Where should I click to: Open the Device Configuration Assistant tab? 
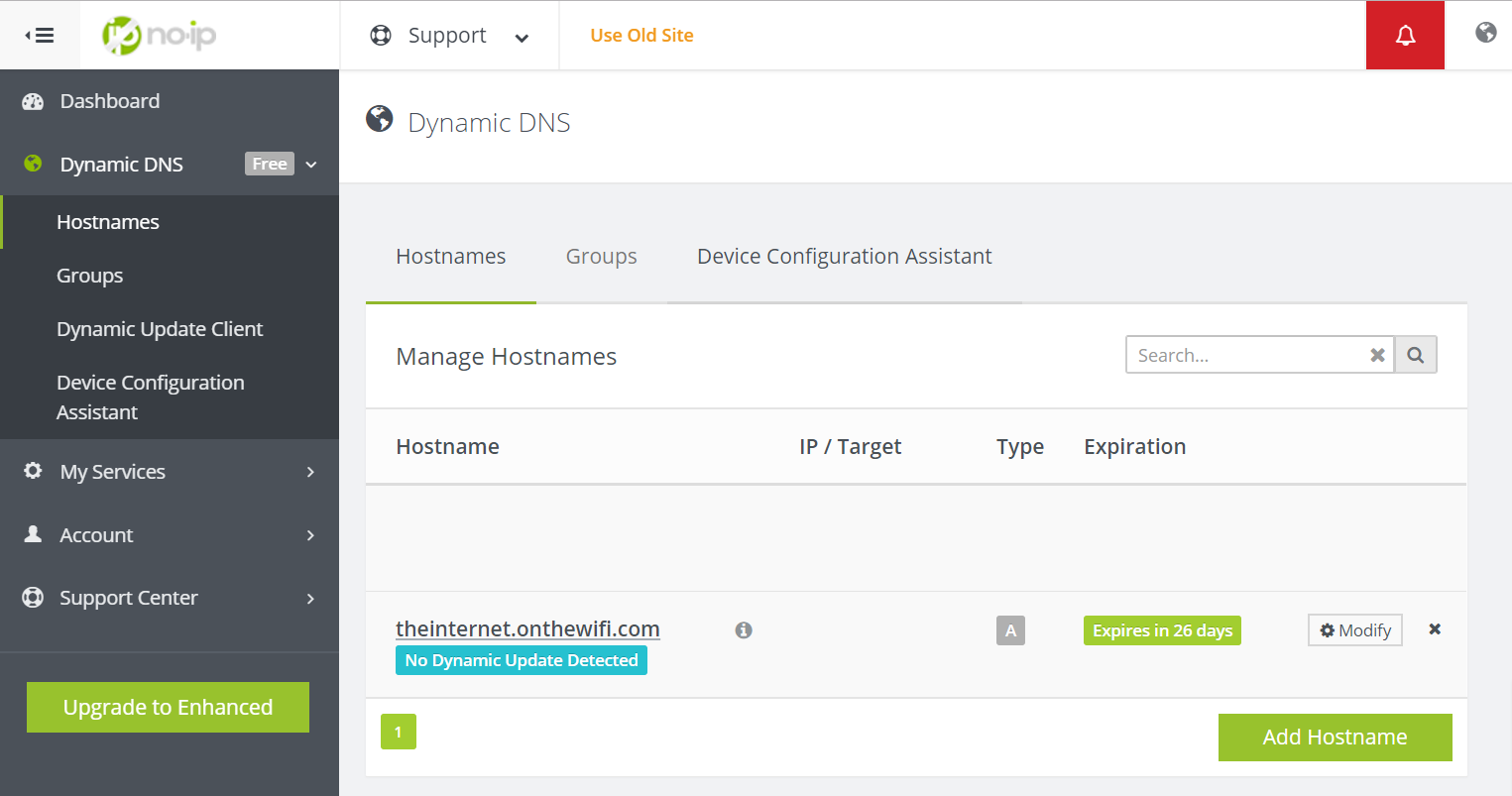coord(844,256)
